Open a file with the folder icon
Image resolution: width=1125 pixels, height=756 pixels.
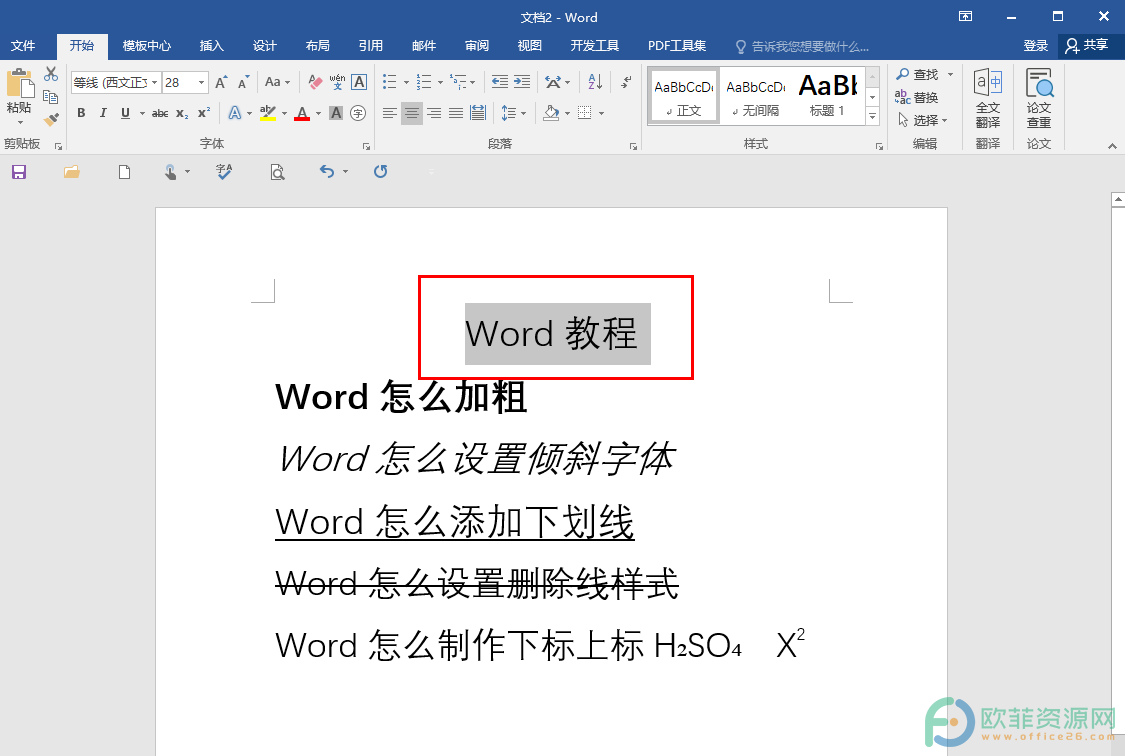pyautogui.click(x=71, y=172)
